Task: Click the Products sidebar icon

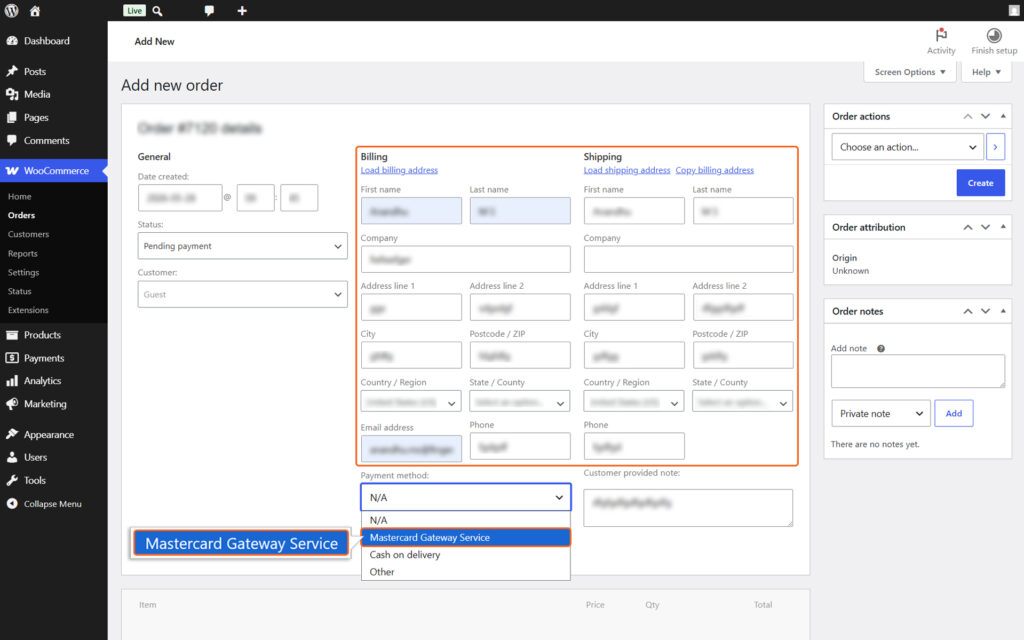Action: pyautogui.click(x=12, y=335)
